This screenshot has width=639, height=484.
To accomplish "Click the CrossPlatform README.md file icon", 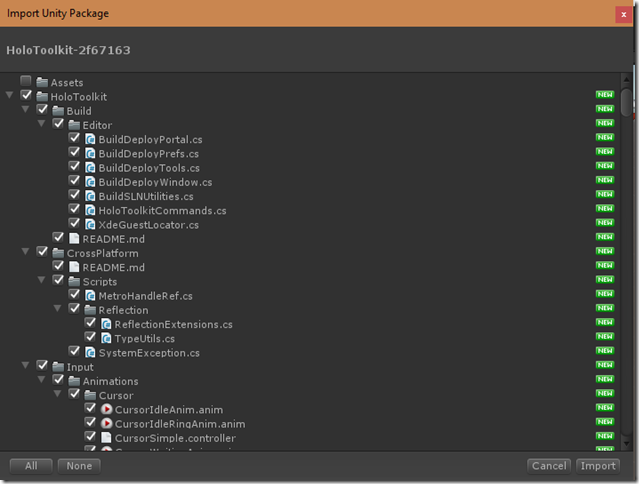I will pyautogui.click(x=74, y=267).
